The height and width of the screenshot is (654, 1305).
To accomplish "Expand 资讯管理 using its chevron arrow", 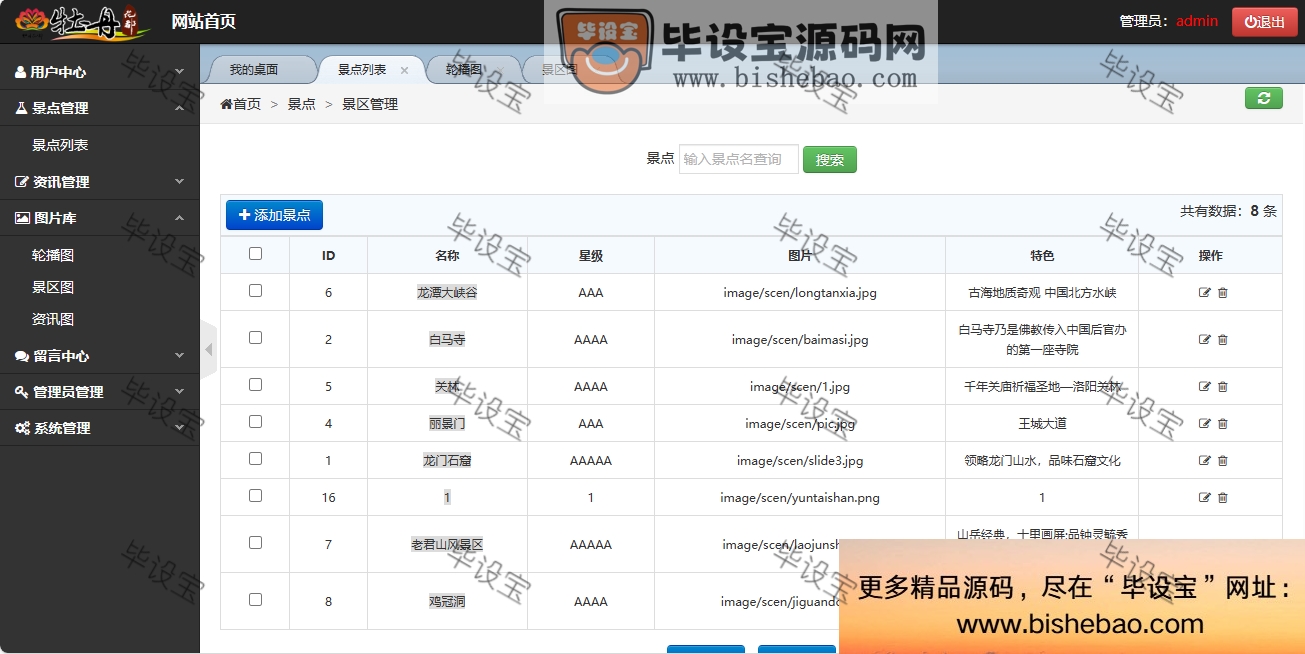I will pyautogui.click(x=179, y=182).
